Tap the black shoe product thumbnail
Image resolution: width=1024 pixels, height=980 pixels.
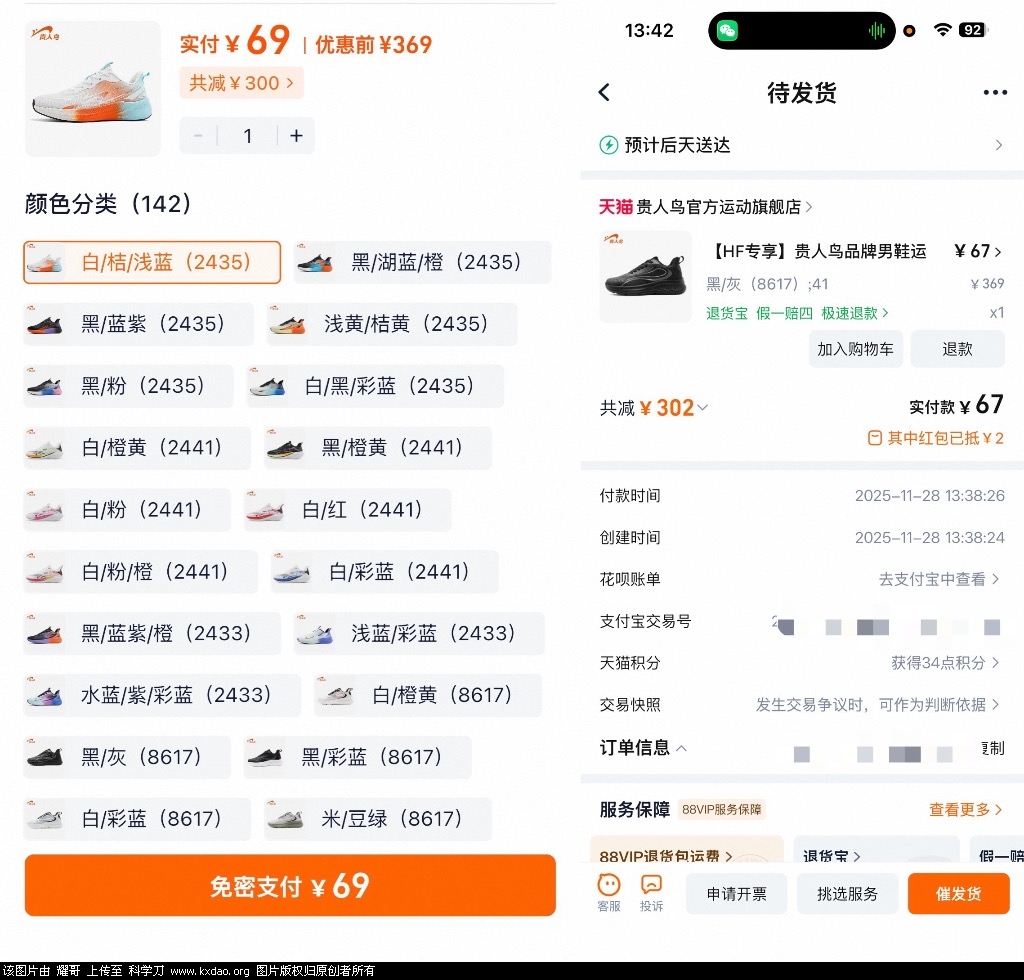[645, 277]
